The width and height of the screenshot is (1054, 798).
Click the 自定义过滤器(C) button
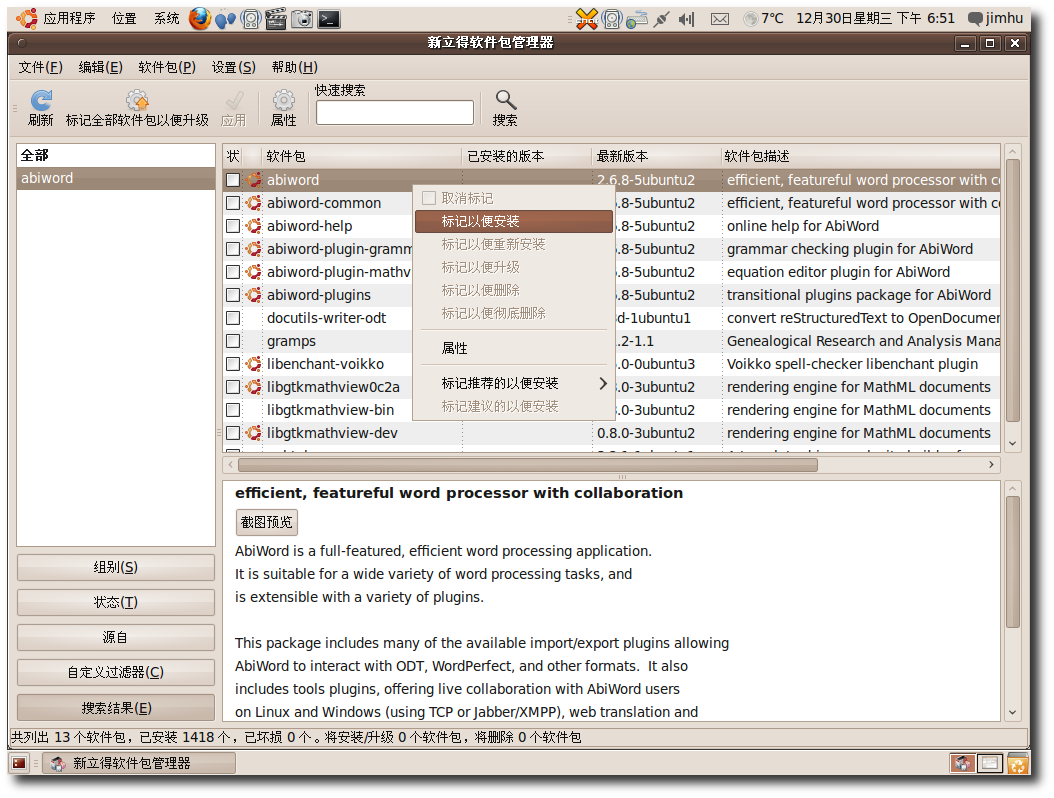tap(116, 672)
